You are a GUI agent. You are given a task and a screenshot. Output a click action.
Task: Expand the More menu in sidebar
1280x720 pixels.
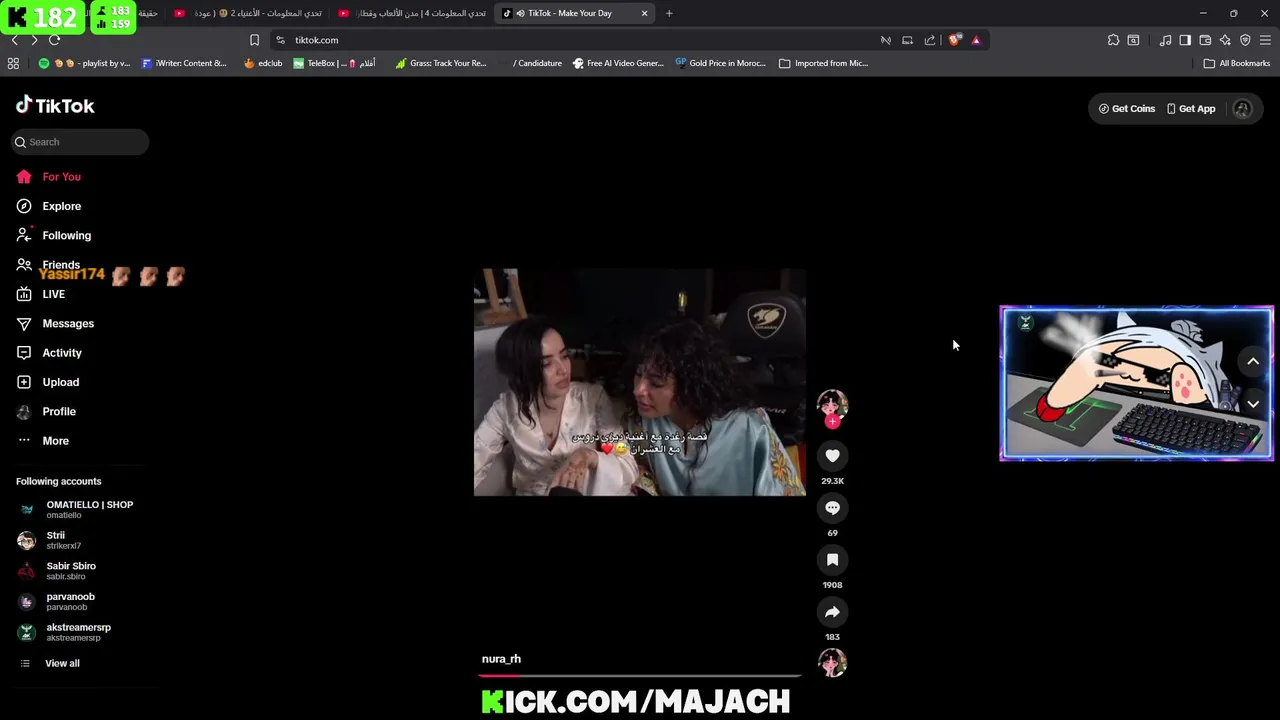click(44, 441)
